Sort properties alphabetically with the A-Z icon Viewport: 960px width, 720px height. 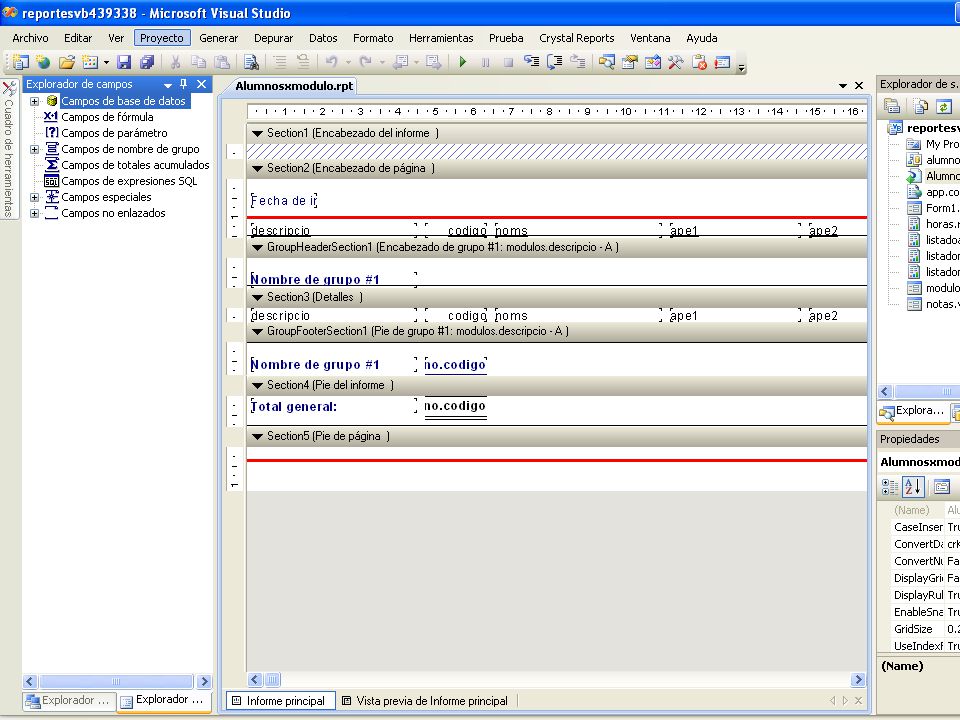tap(912, 487)
